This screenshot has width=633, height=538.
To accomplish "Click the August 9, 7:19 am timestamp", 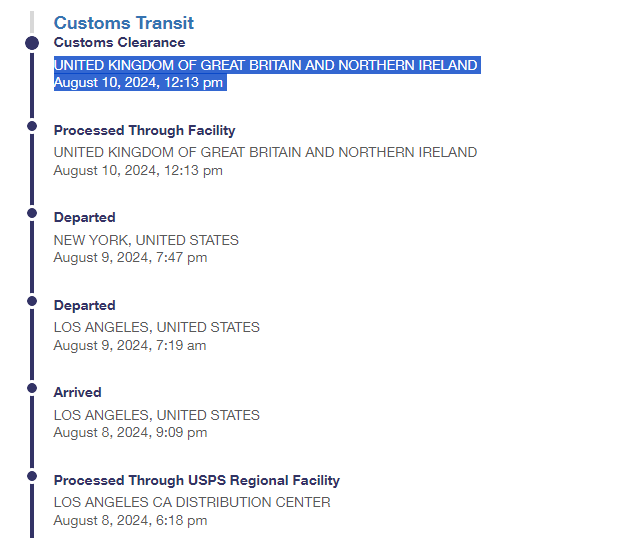I will point(130,346).
